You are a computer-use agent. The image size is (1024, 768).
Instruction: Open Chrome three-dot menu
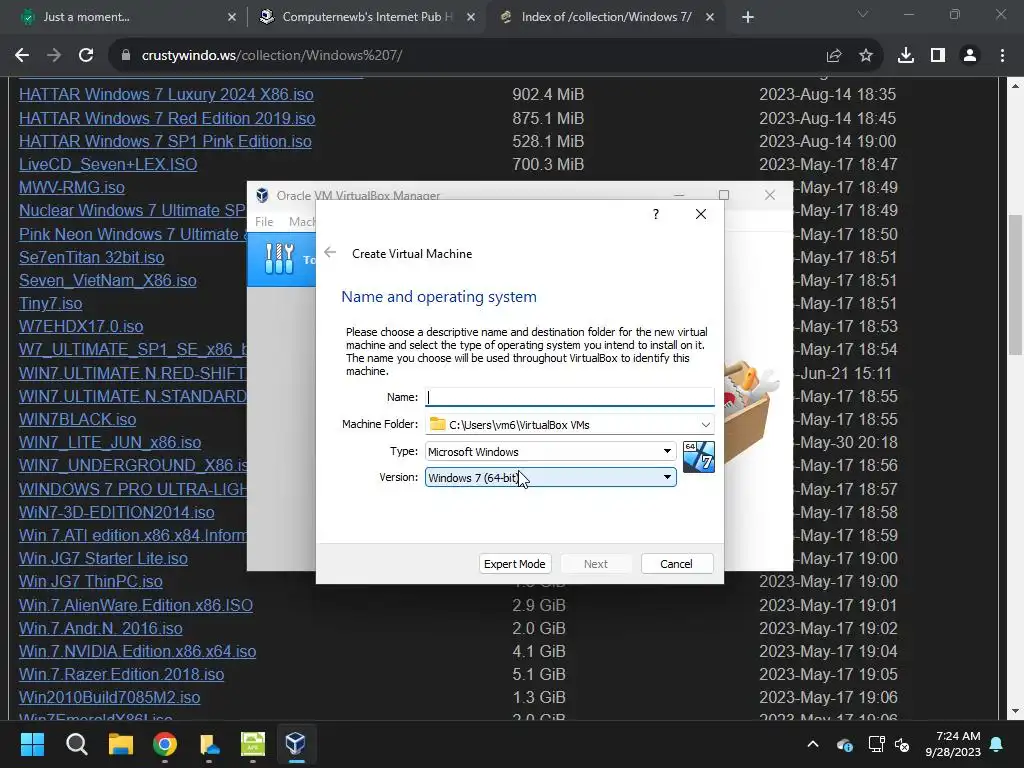point(1002,56)
